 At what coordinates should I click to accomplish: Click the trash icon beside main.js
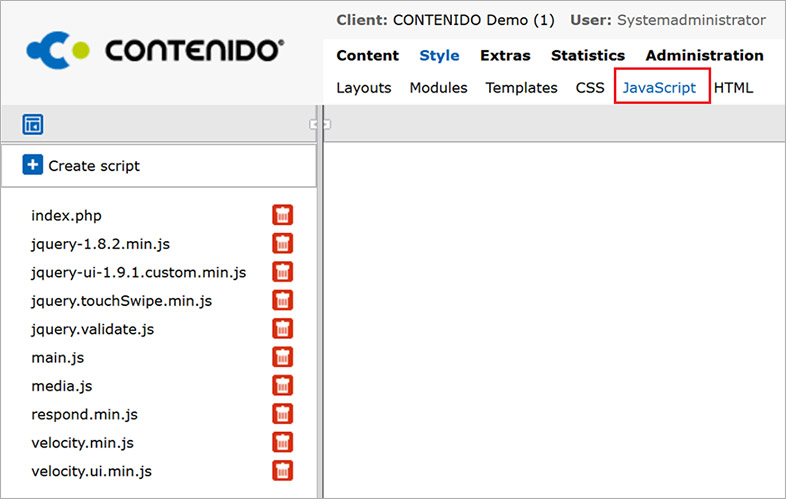point(283,357)
